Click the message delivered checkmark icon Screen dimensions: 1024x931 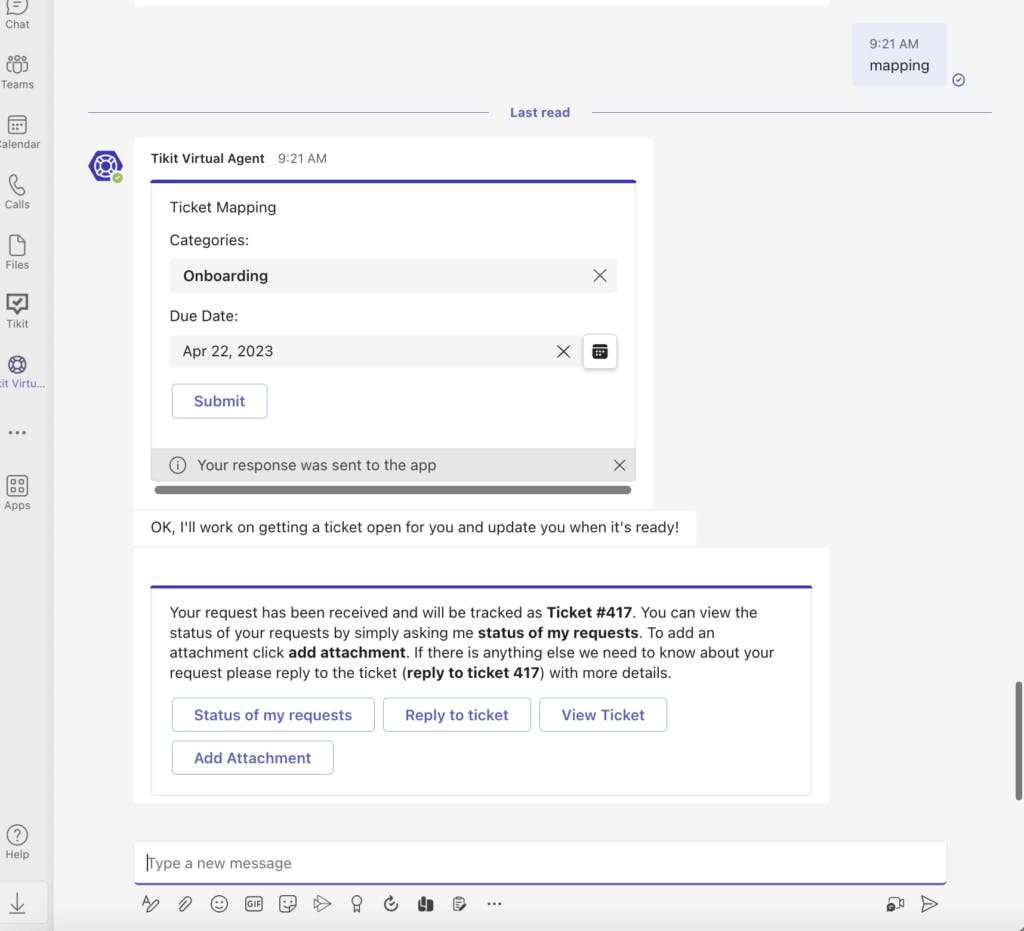[x=958, y=80]
